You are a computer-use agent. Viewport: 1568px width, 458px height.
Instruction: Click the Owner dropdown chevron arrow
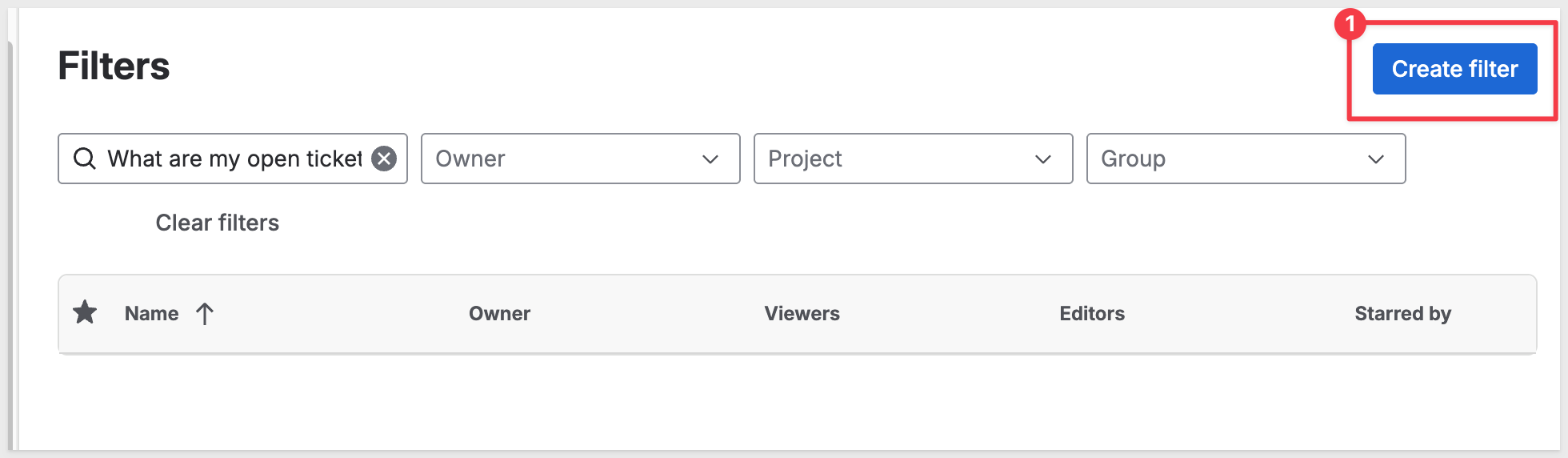point(710,159)
